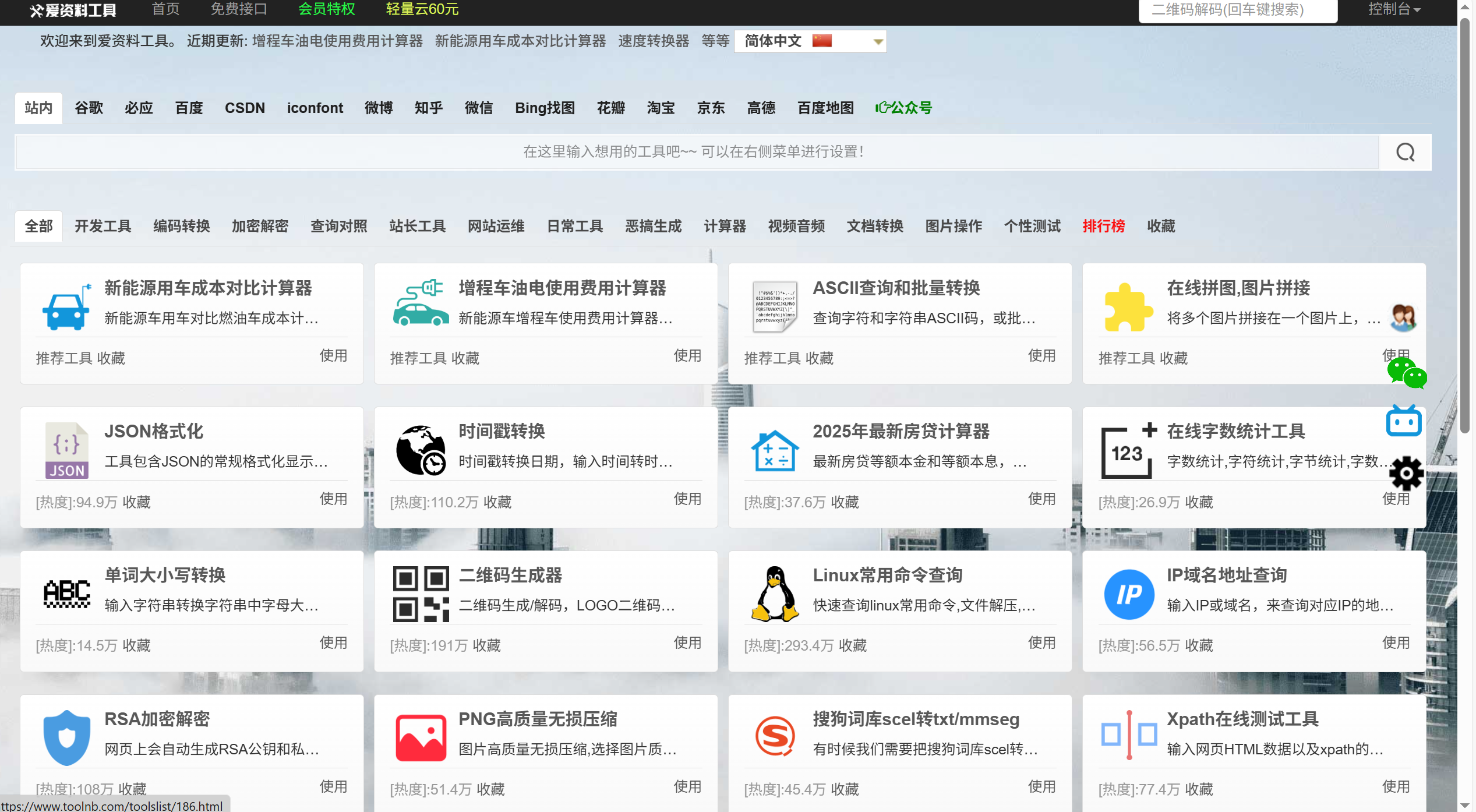This screenshot has width=1476, height=812.
Task: Click the Sogou S logo icon
Action: click(775, 736)
